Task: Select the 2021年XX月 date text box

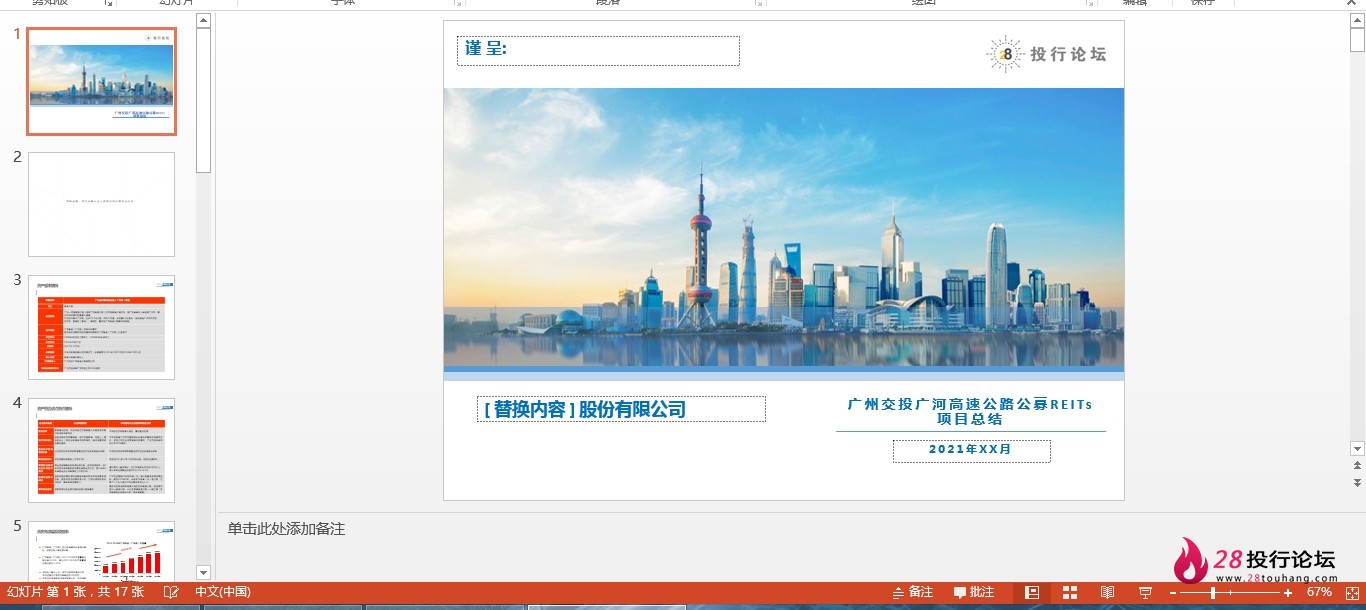Action: [971, 450]
